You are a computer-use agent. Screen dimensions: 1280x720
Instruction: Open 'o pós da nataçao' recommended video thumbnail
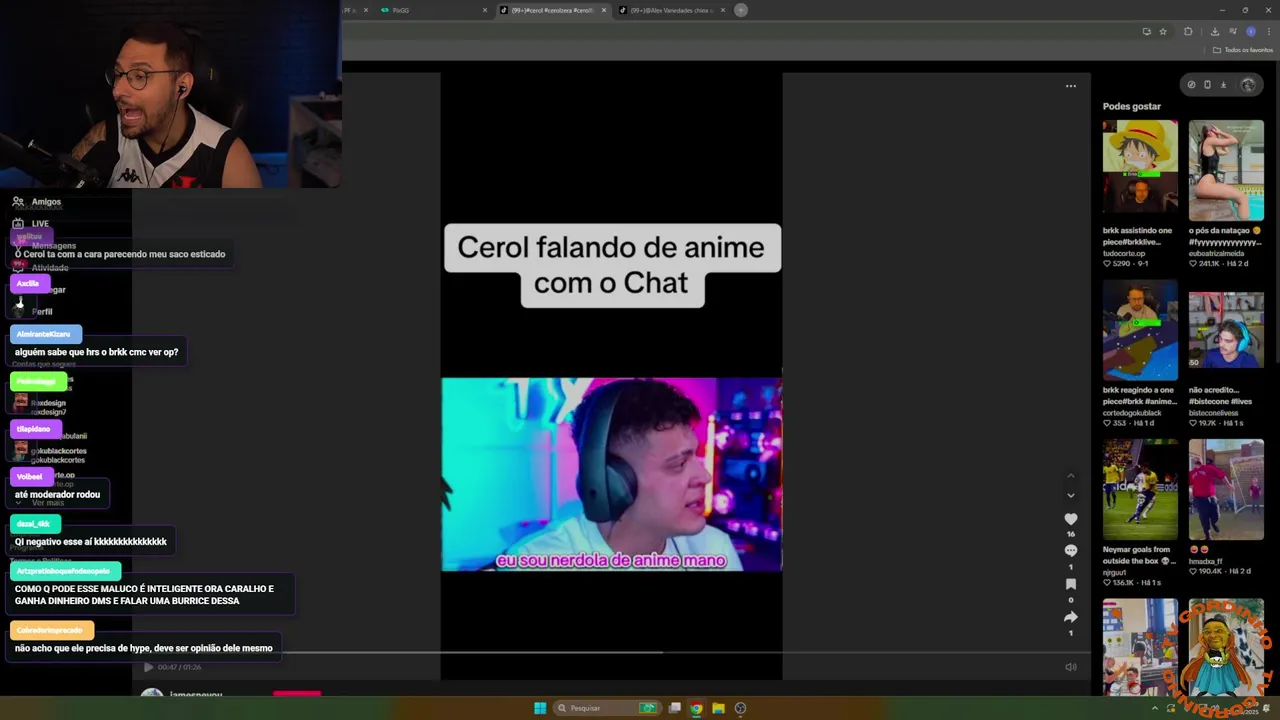[1226, 170]
